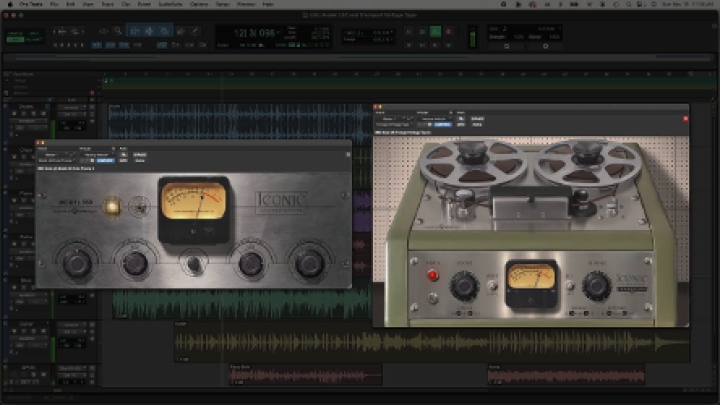Open the Options menu

pos(199,4)
